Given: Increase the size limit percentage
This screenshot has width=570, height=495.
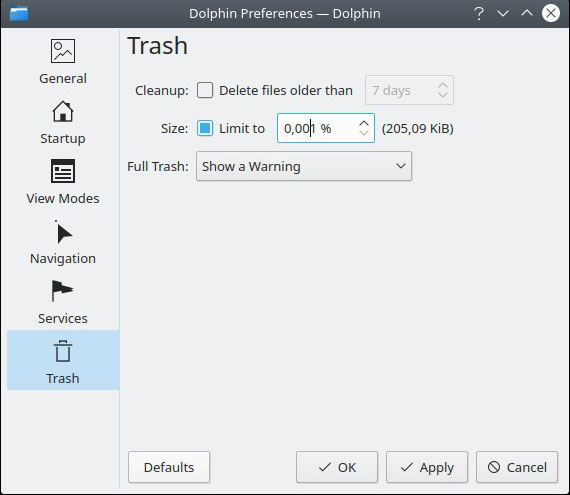Looking at the screenshot, I should (364, 123).
